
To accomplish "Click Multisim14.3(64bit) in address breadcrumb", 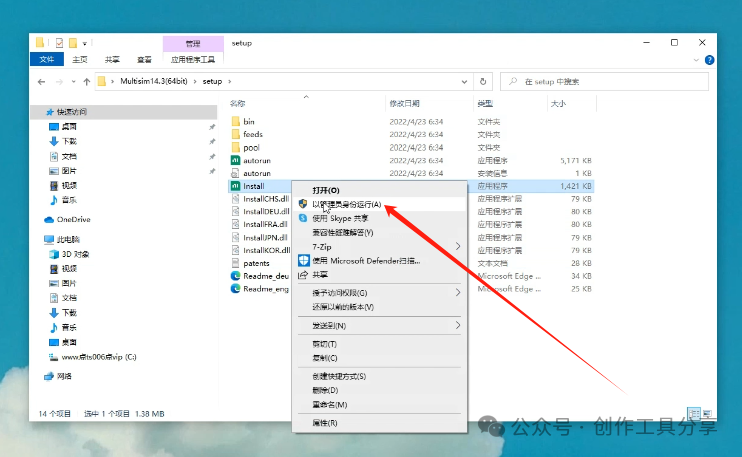I will pos(154,81).
